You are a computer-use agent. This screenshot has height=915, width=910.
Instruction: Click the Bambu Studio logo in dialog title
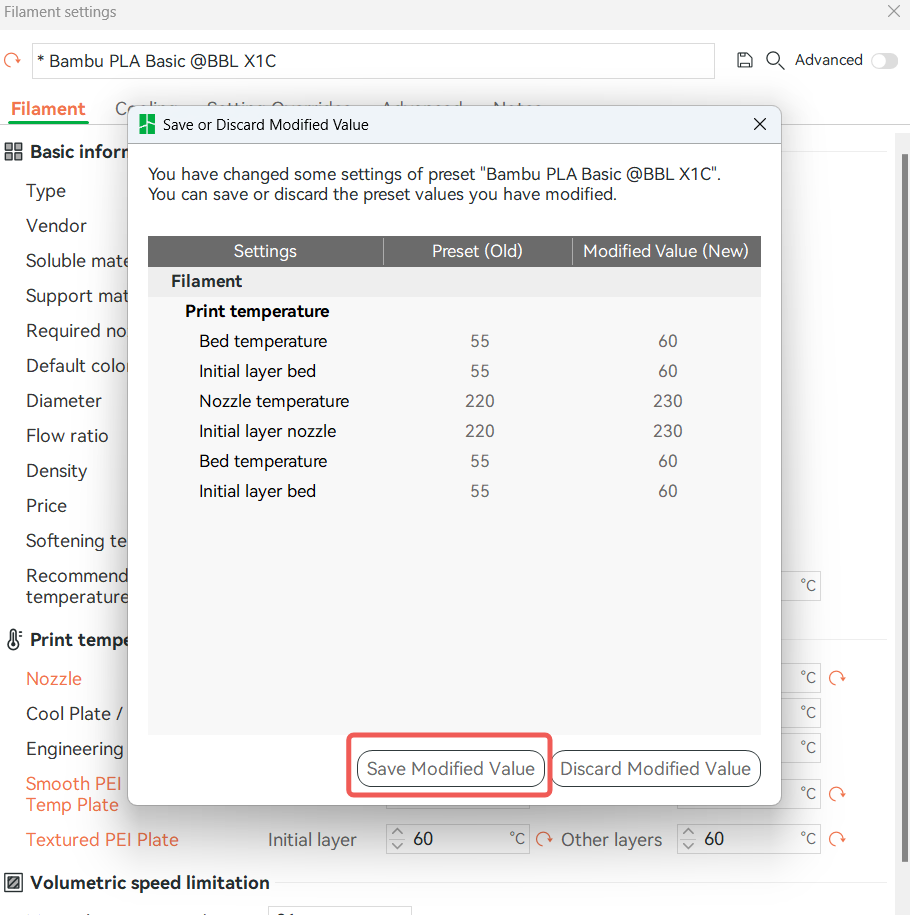[147, 124]
